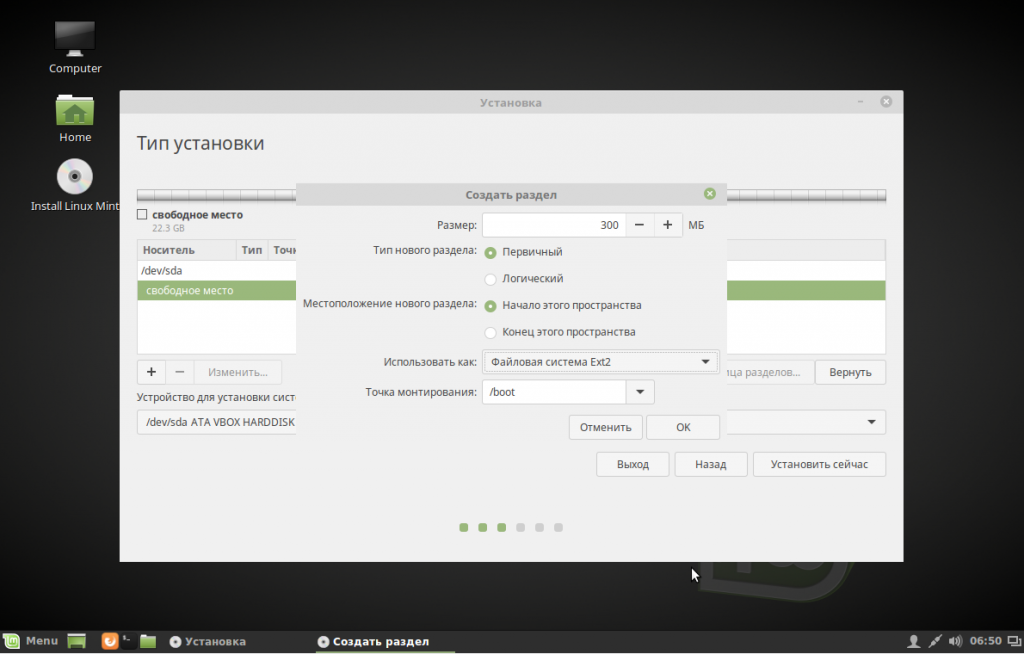Viewport: 1024px width, 654px height.
Task: Increase partition size with the plus stepper
Action: (x=667, y=225)
